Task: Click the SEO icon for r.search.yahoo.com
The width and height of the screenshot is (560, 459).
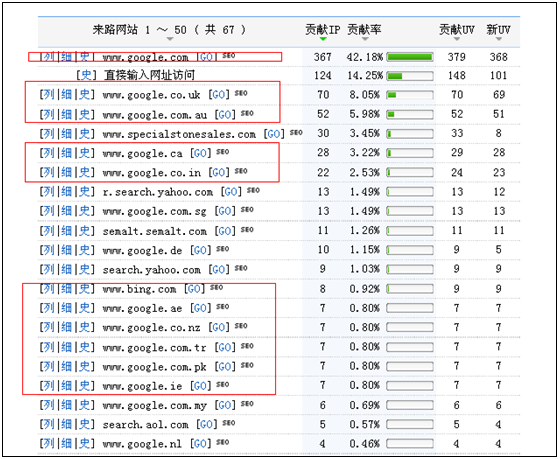Action: [253, 190]
